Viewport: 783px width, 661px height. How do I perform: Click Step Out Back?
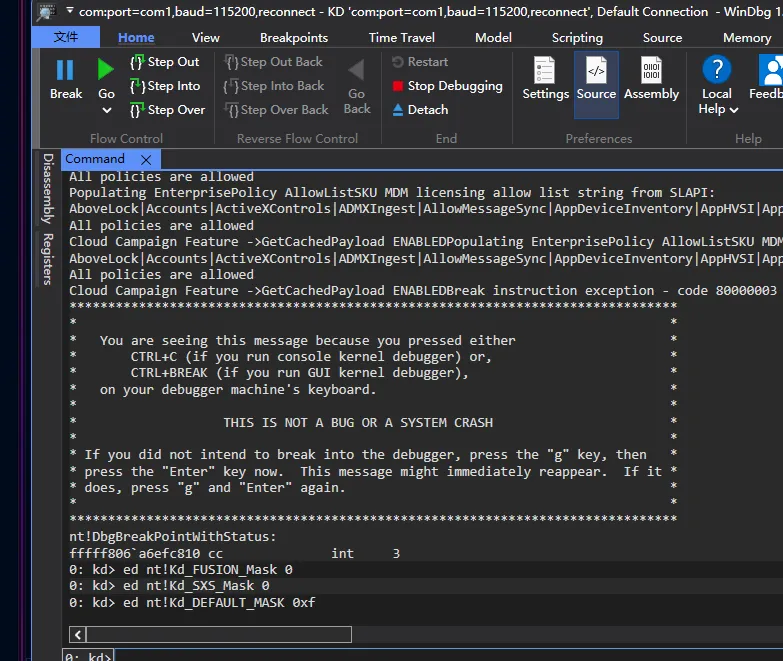coord(274,62)
